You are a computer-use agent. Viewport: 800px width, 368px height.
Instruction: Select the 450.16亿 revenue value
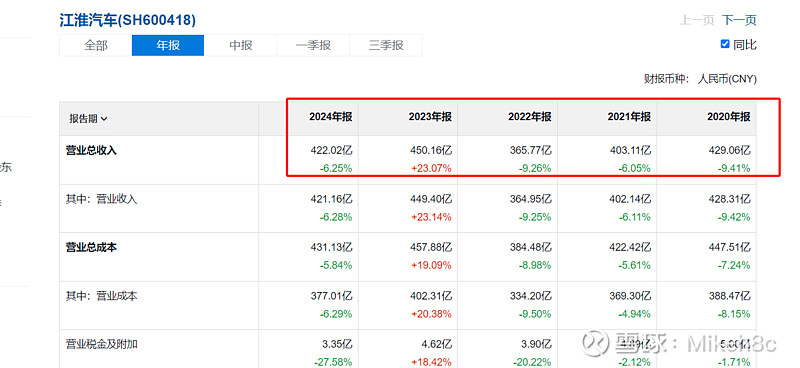(x=431, y=151)
